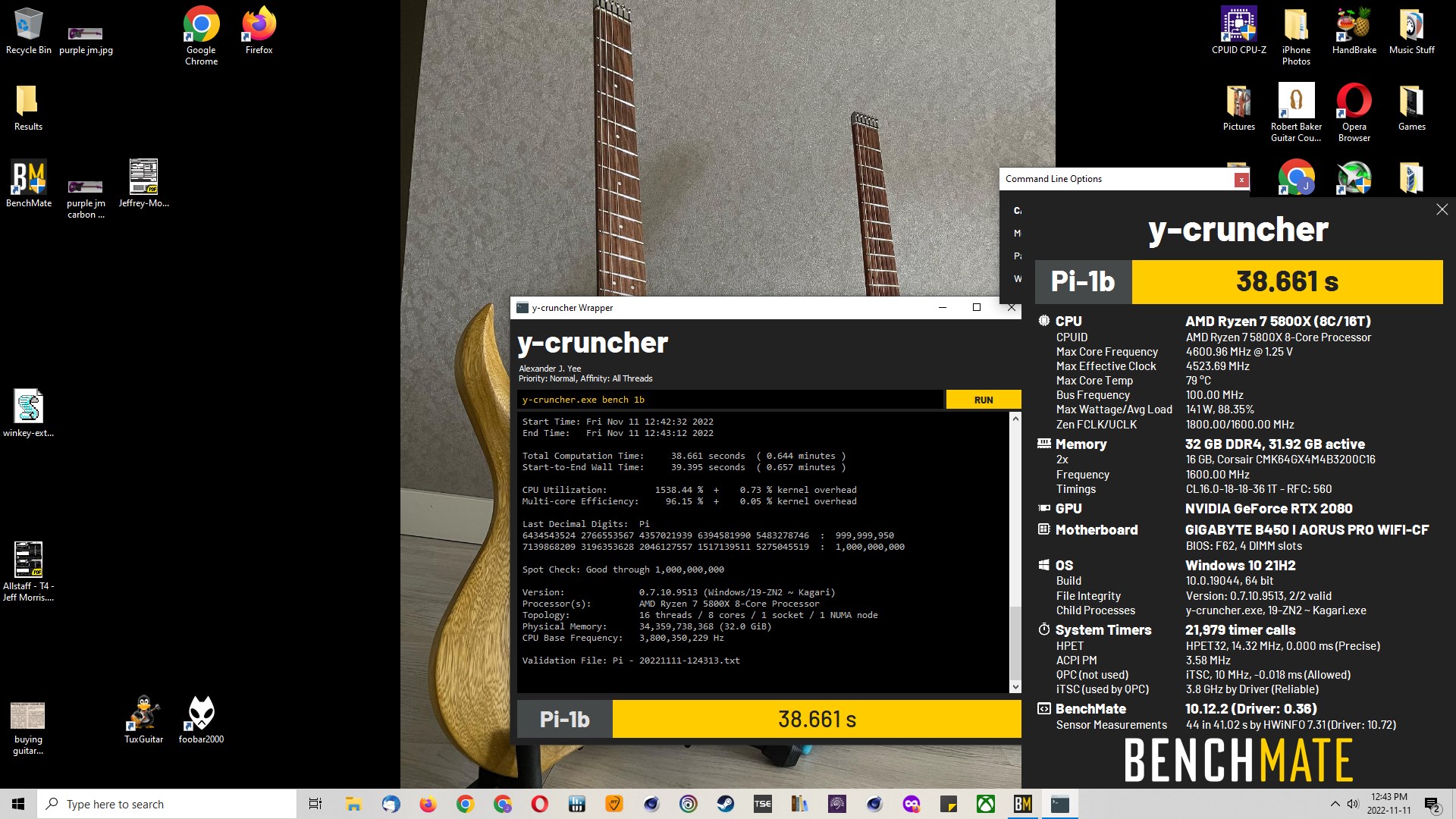Open Xbox app from the taskbar

986,804
